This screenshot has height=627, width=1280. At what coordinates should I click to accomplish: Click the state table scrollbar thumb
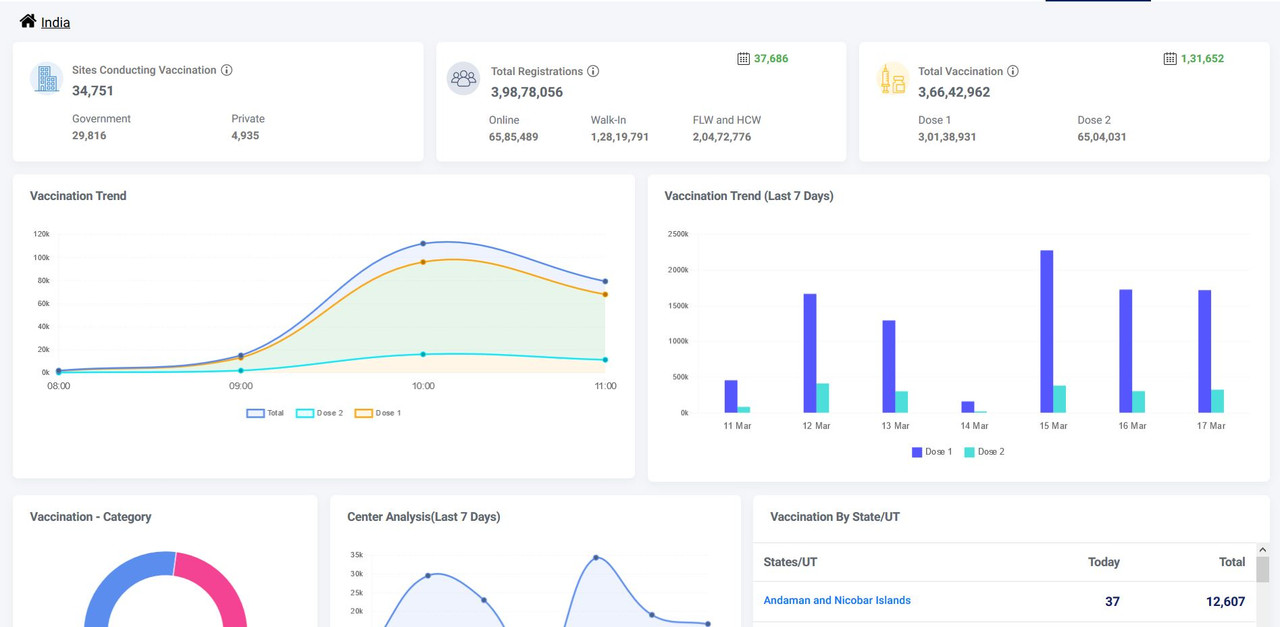[x=1262, y=570]
